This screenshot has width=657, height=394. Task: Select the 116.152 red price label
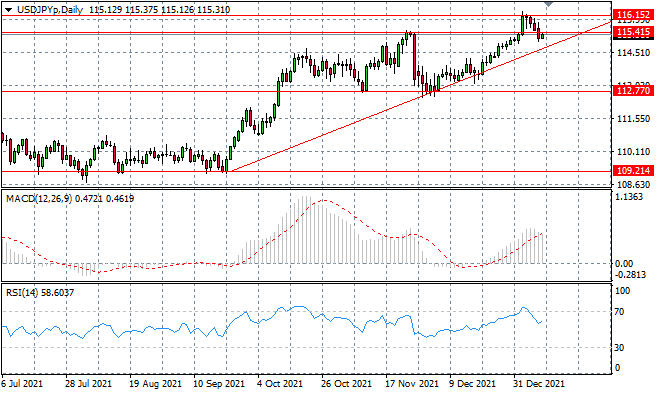[x=633, y=16]
